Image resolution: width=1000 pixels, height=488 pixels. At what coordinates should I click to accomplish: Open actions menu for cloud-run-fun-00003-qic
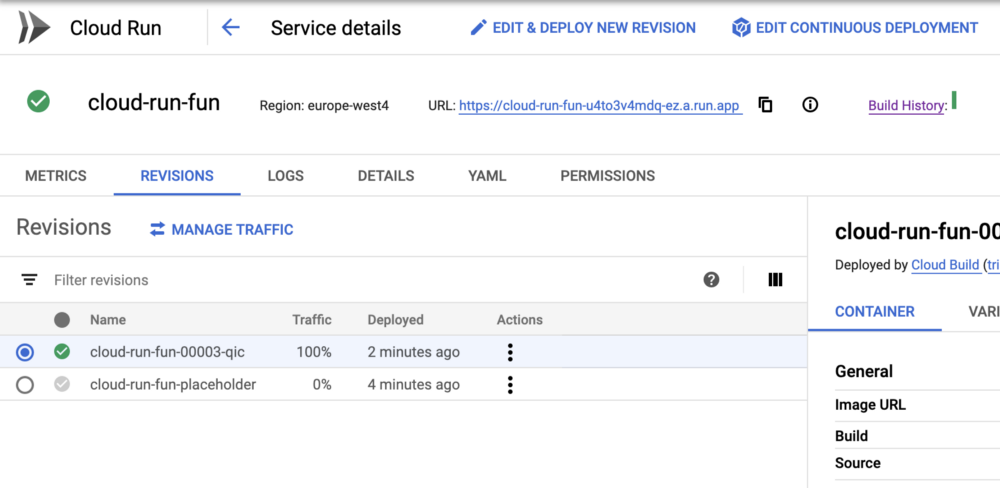[510, 352]
